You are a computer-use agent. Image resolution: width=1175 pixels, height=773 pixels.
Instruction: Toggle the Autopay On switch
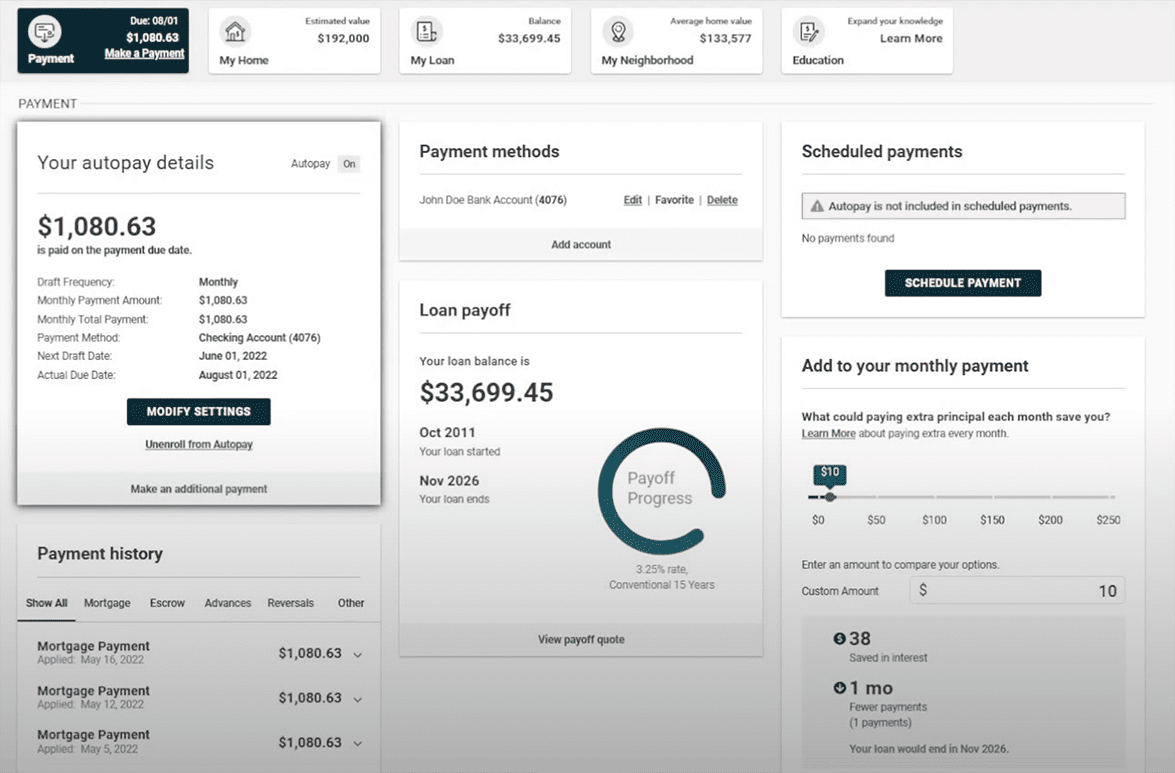coord(348,164)
